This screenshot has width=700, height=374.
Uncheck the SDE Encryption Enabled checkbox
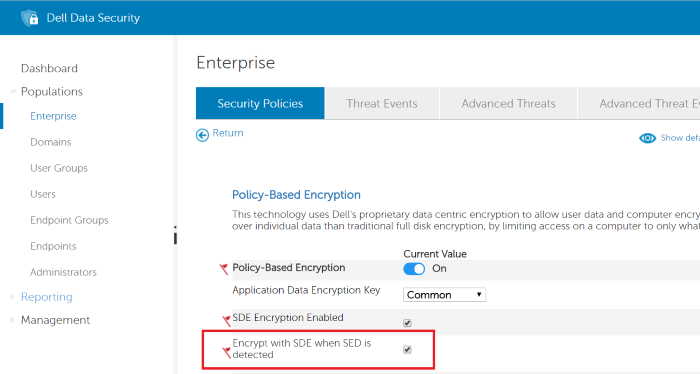pyautogui.click(x=407, y=323)
